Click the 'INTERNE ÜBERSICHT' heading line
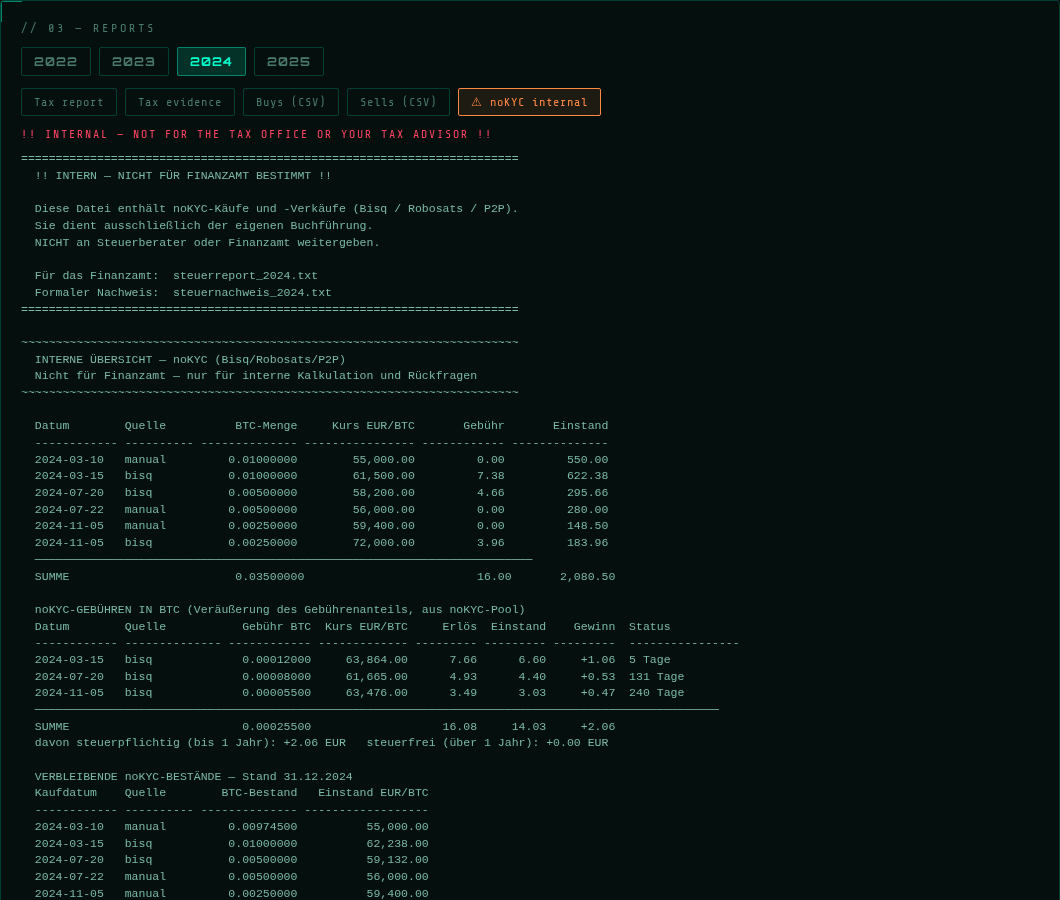The height and width of the screenshot is (900, 1060). pyautogui.click(x=190, y=360)
